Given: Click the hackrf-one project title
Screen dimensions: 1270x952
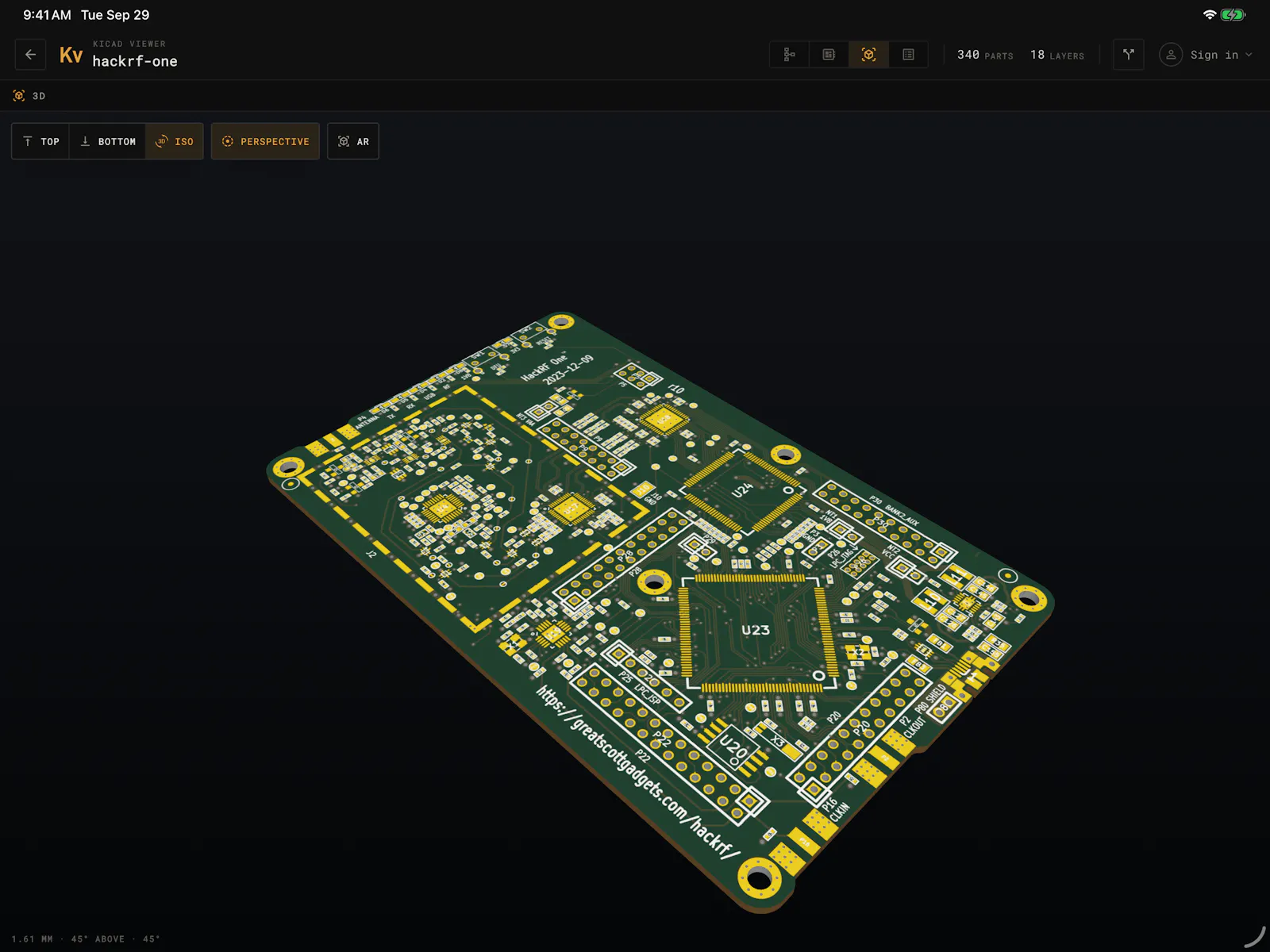Looking at the screenshot, I should pos(135,61).
